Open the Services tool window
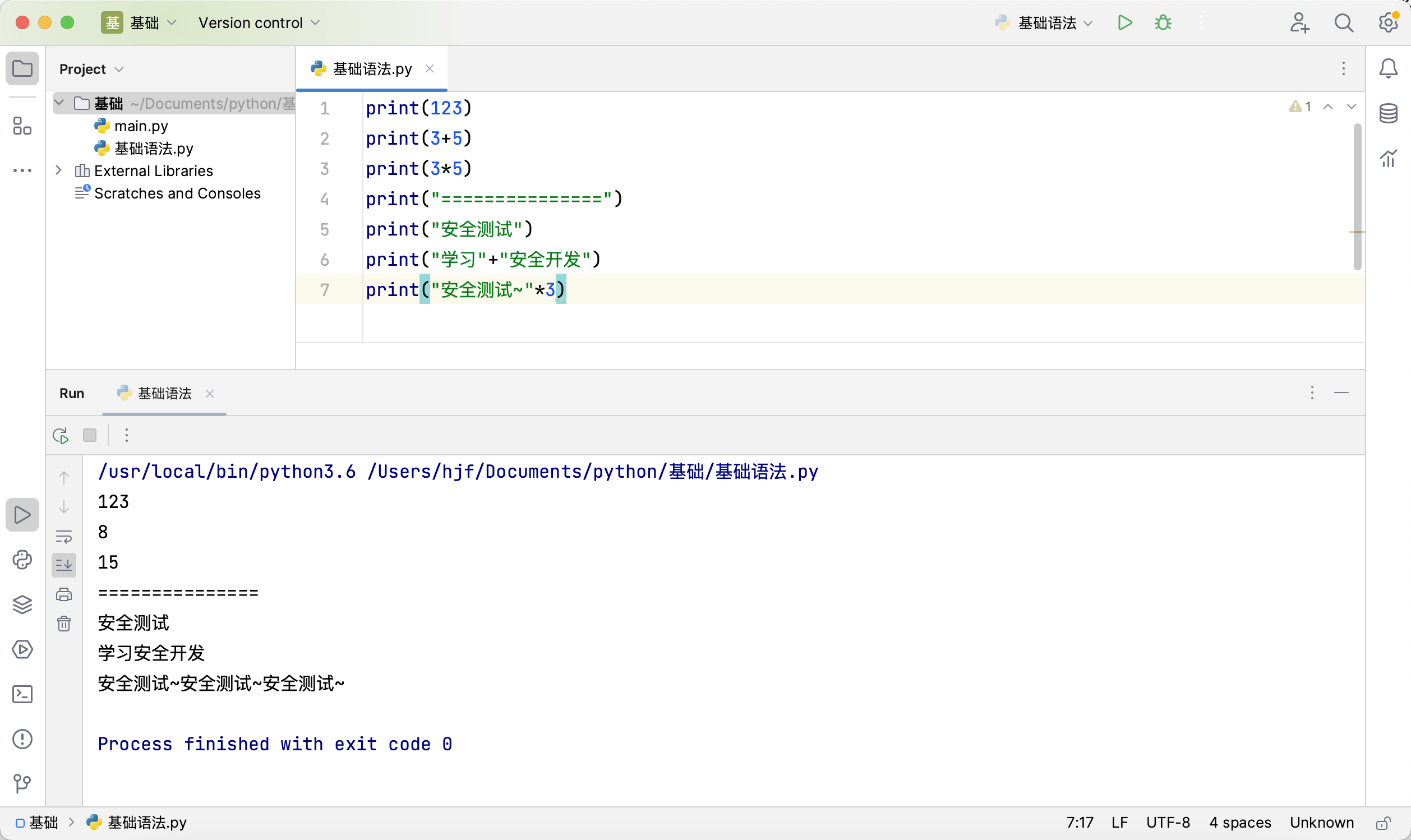 click(22, 649)
